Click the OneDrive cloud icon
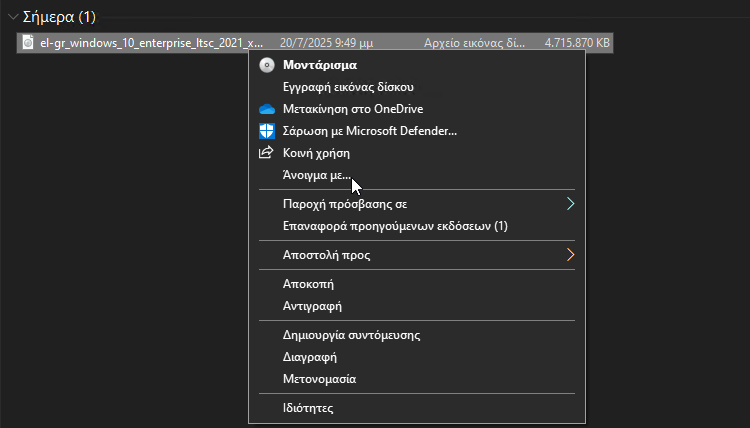Image resolution: width=750 pixels, height=428 pixels. tap(267, 110)
